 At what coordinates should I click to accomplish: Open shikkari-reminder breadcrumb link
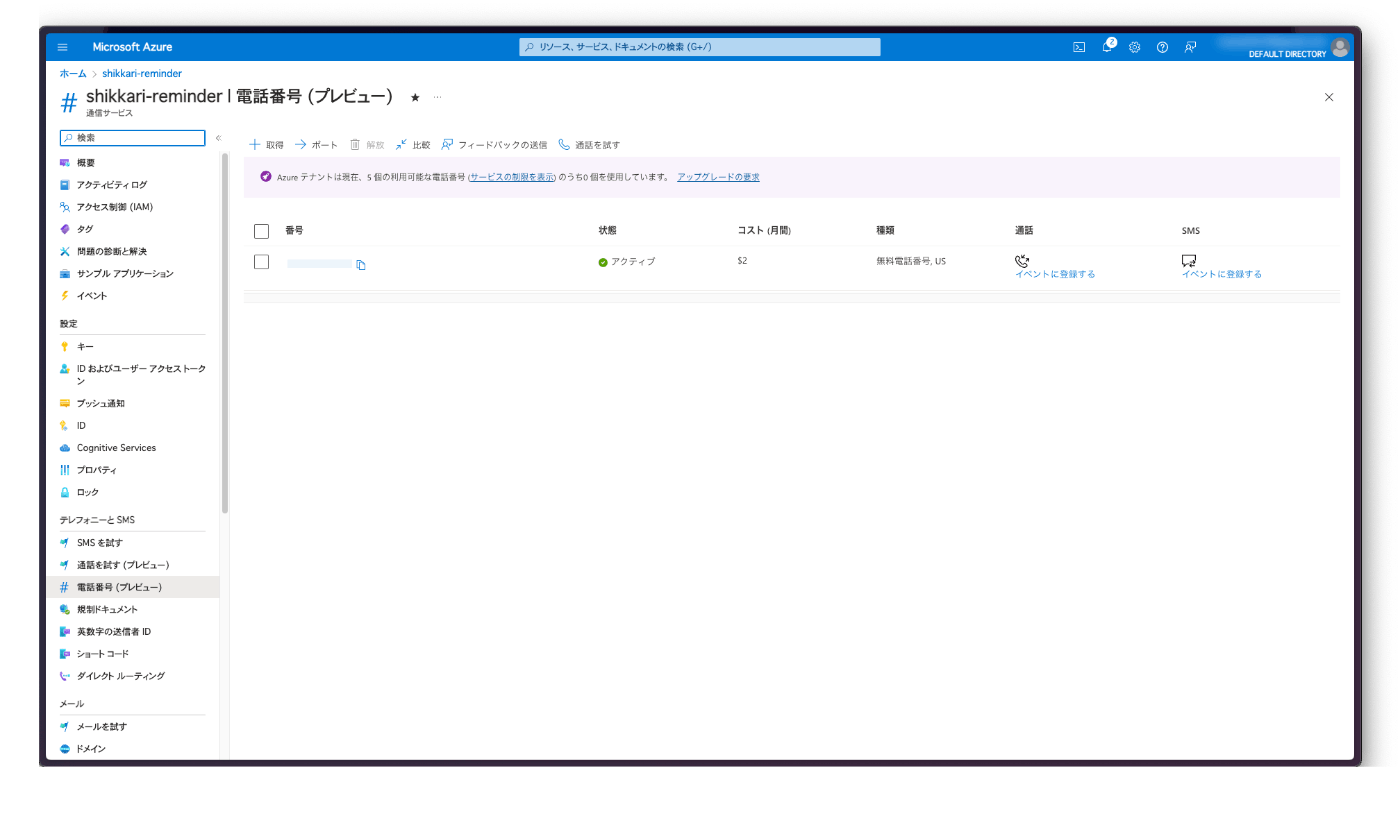(142, 74)
